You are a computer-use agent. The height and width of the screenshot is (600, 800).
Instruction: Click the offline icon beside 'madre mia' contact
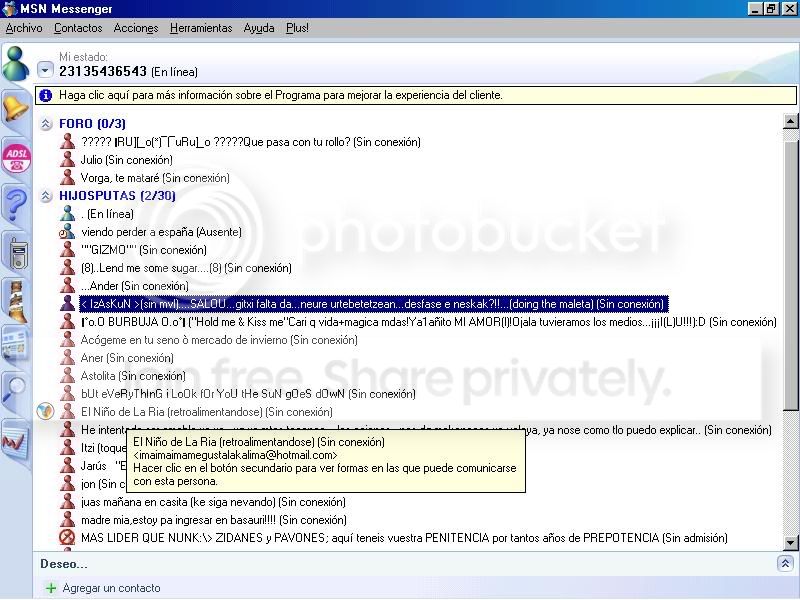pos(67,519)
